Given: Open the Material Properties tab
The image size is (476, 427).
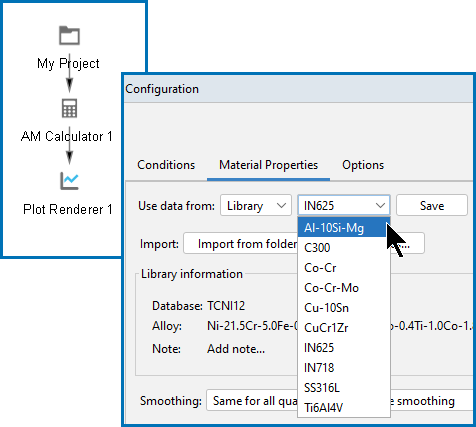Looking at the screenshot, I should coord(268,165).
